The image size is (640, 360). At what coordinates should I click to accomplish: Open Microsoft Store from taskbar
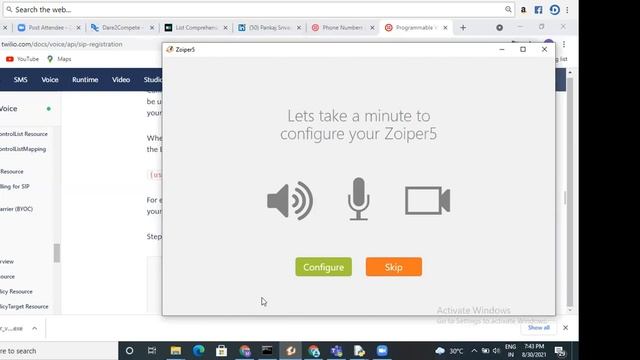point(222,351)
